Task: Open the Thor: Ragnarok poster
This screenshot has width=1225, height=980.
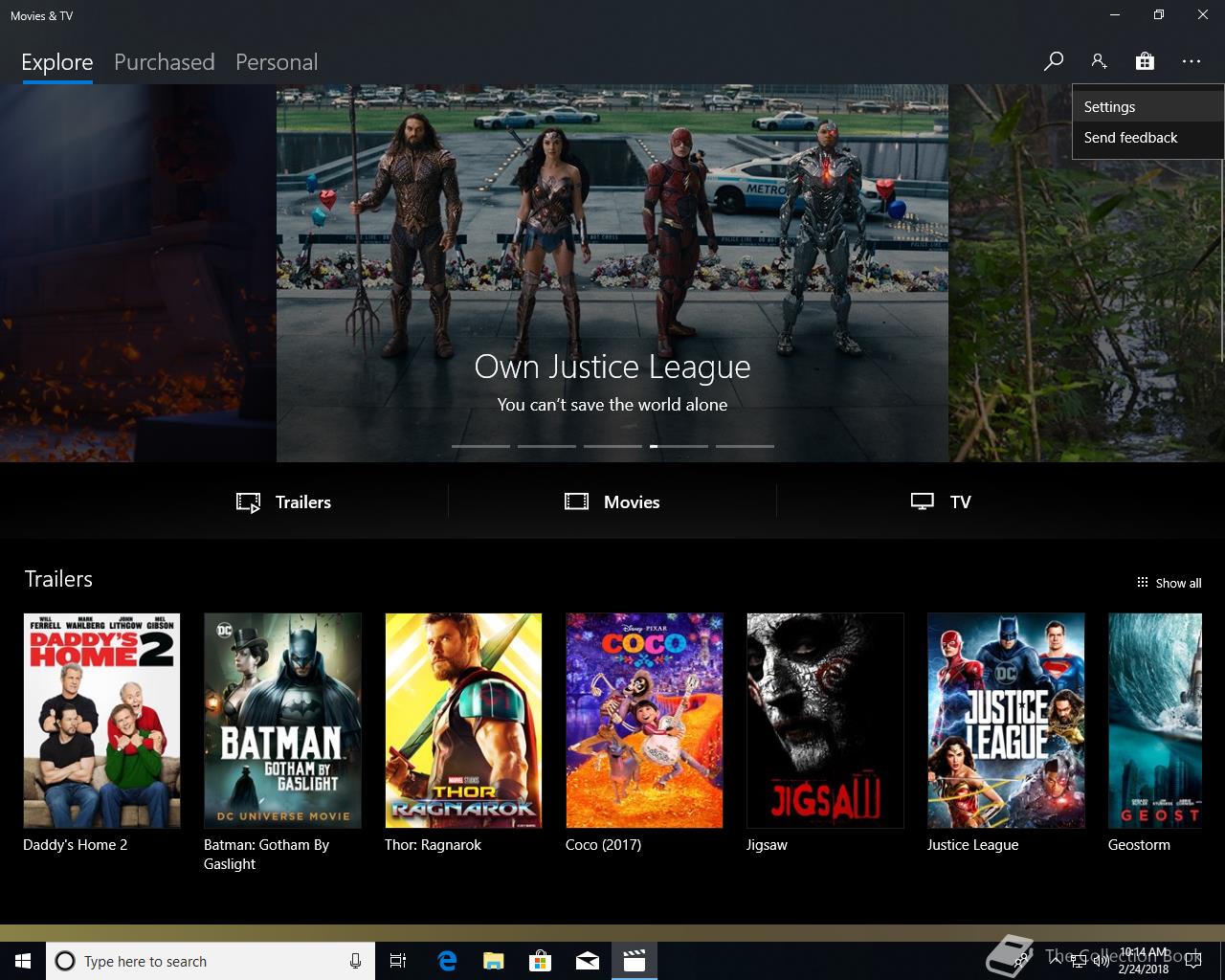Action: pos(463,721)
